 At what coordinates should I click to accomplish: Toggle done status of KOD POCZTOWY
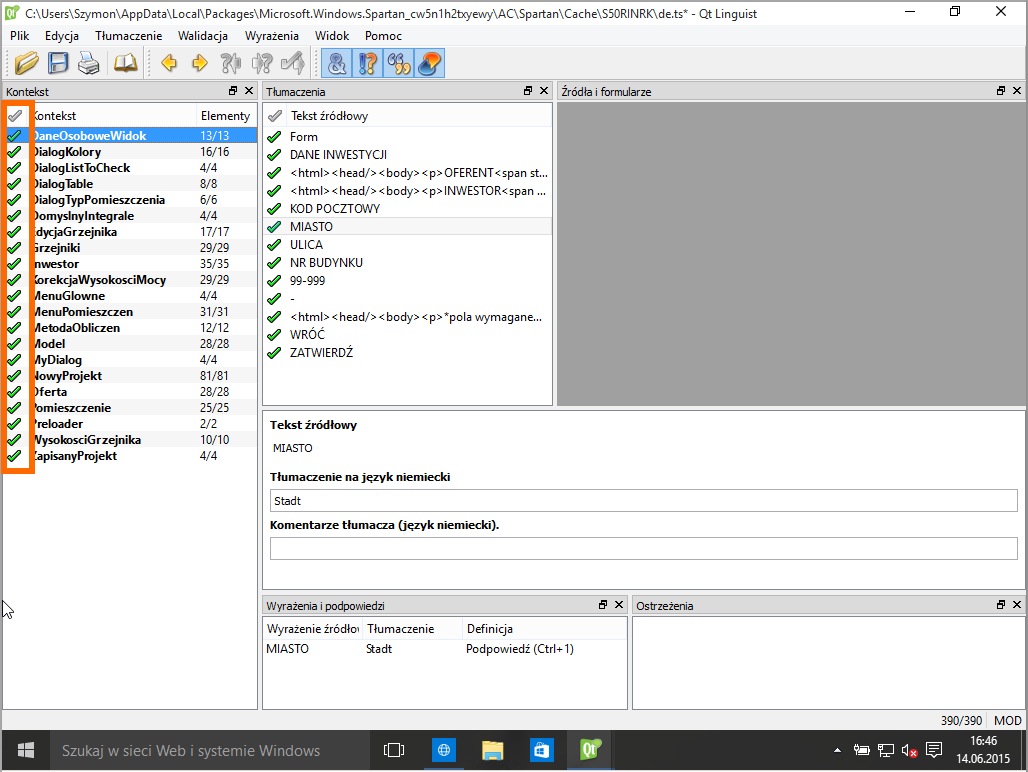(274, 209)
